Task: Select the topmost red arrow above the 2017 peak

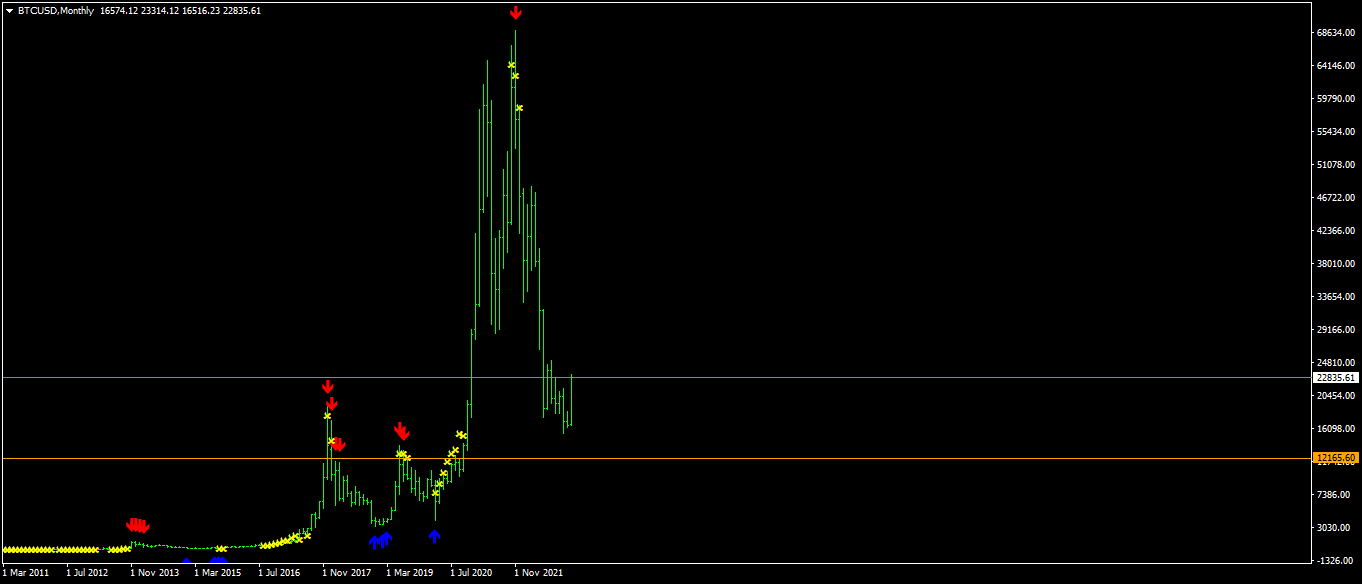Action: (327, 387)
